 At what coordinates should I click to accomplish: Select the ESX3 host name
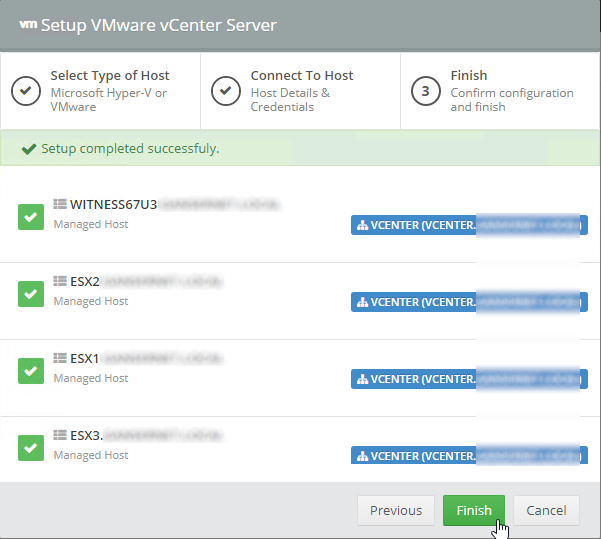pos(86,435)
